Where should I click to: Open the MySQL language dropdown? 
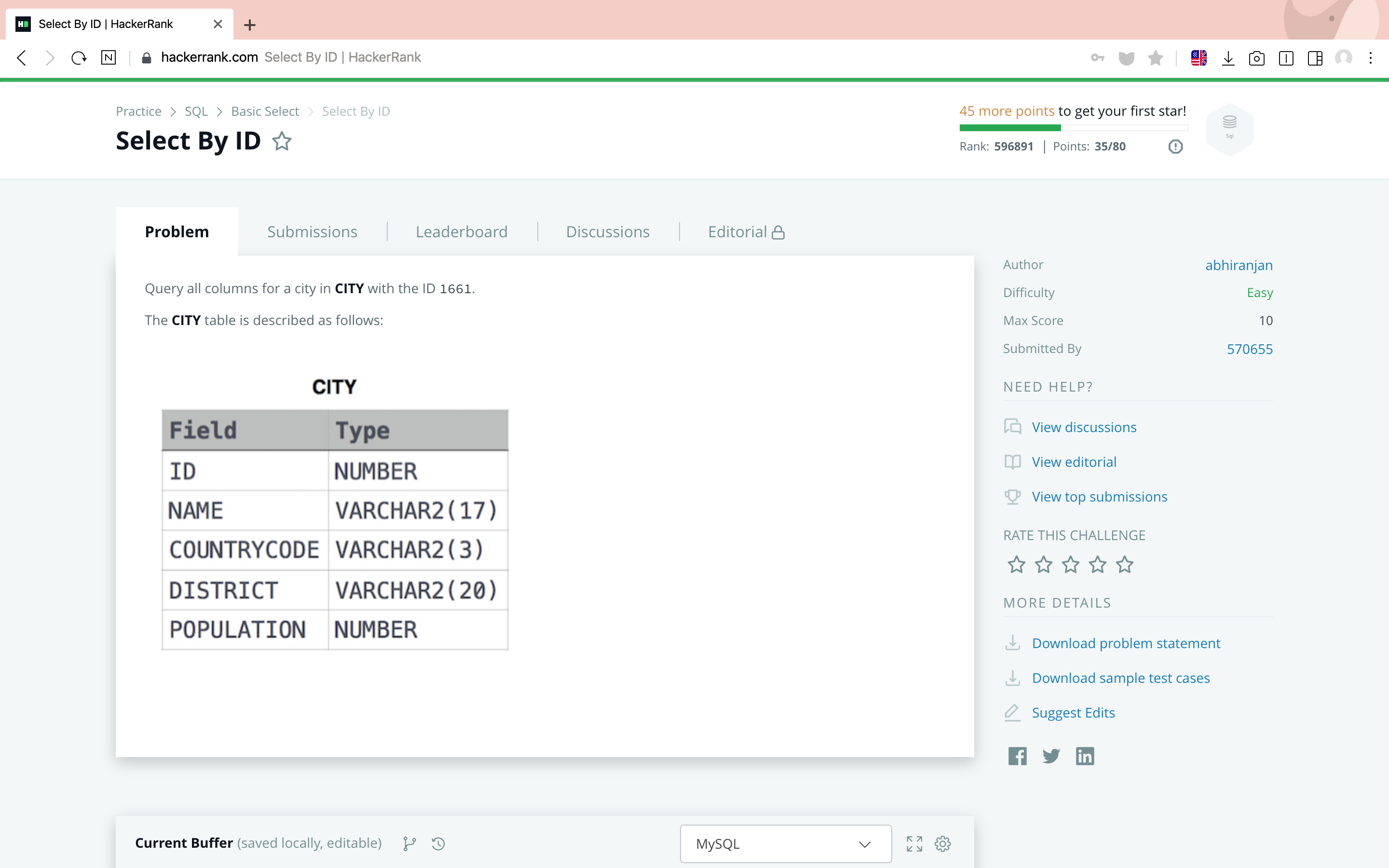pos(785,843)
